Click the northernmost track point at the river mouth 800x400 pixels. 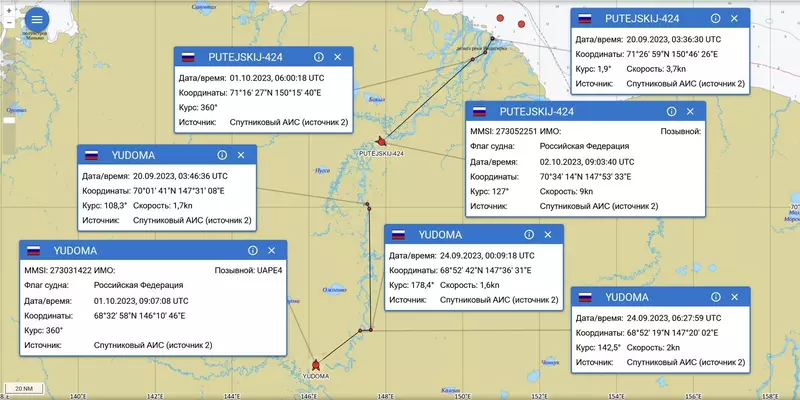492,38
